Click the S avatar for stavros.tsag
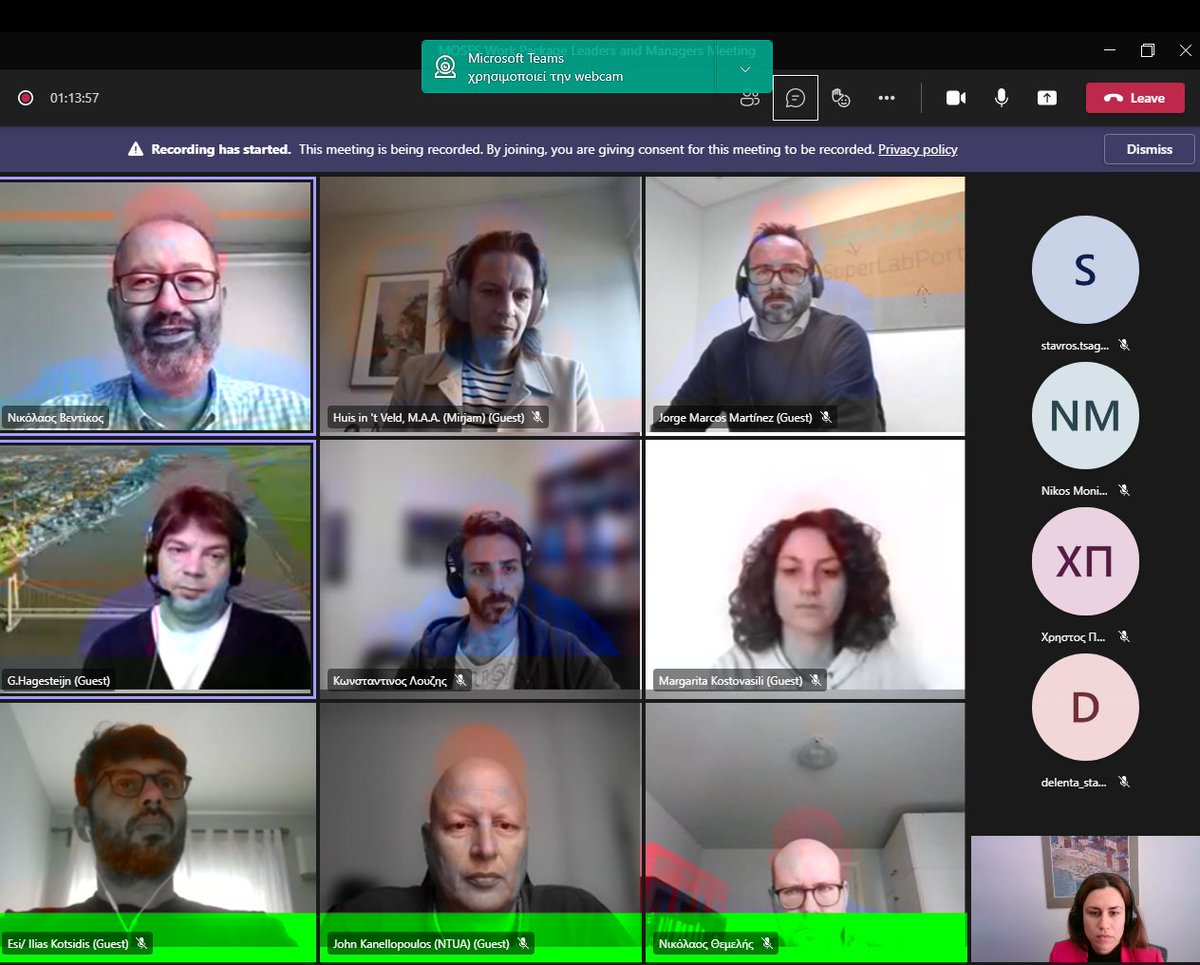This screenshot has height=965, width=1200. pos(1085,270)
